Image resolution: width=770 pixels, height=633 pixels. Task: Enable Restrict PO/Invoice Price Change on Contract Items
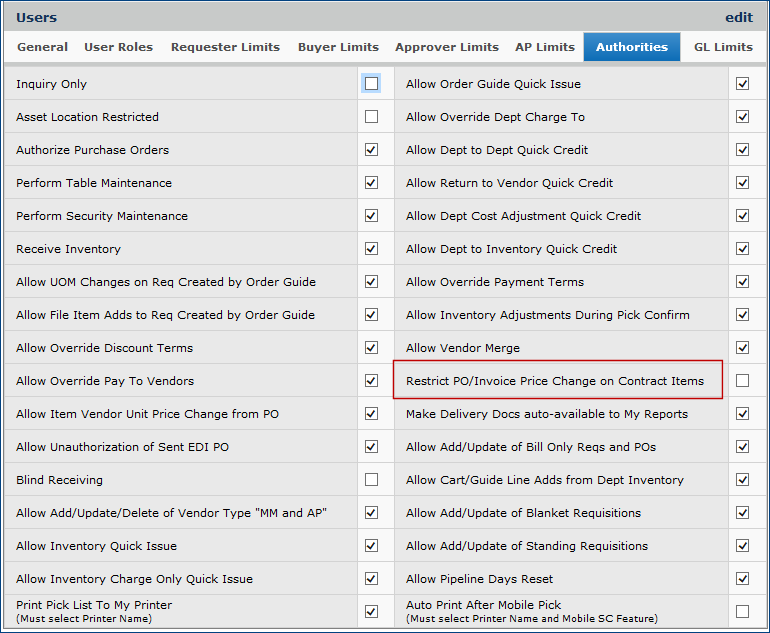[x=742, y=381]
